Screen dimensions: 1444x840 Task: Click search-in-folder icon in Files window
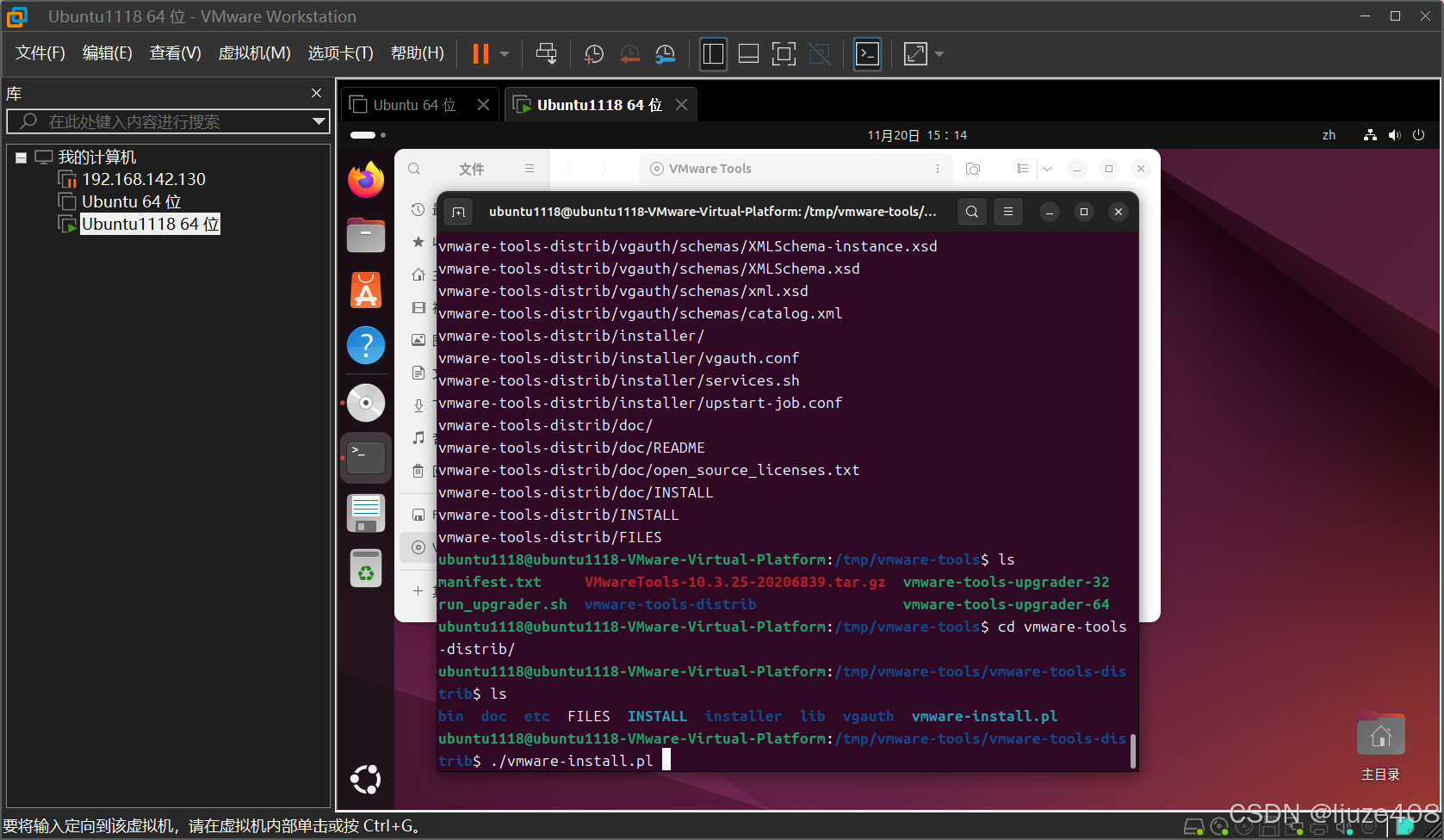click(x=973, y=169)
